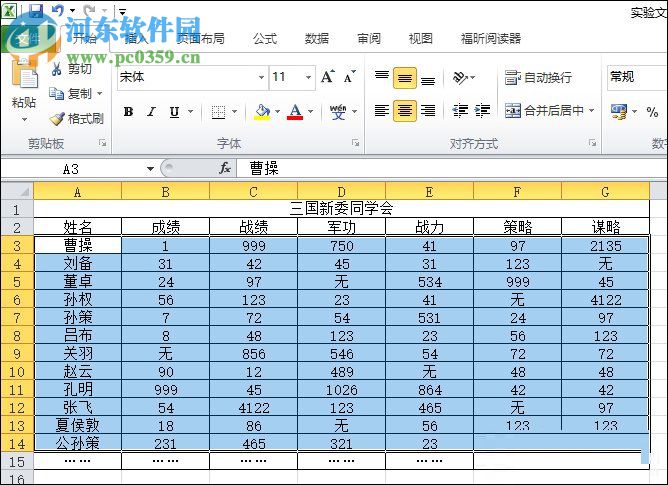Click the 合并后居中 merge button

[x=544, y=111]
